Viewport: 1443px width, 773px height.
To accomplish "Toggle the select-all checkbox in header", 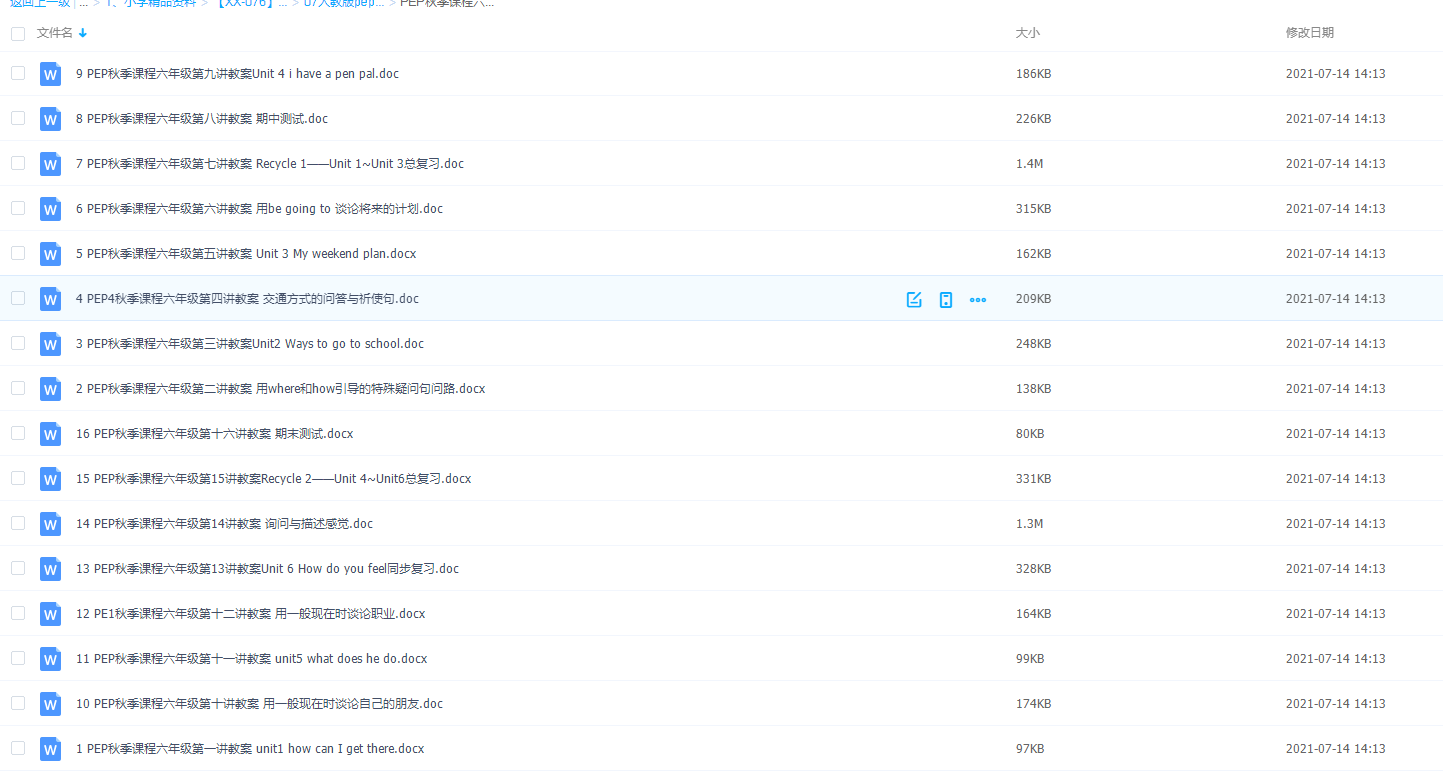I will click(x=18, y=34).
